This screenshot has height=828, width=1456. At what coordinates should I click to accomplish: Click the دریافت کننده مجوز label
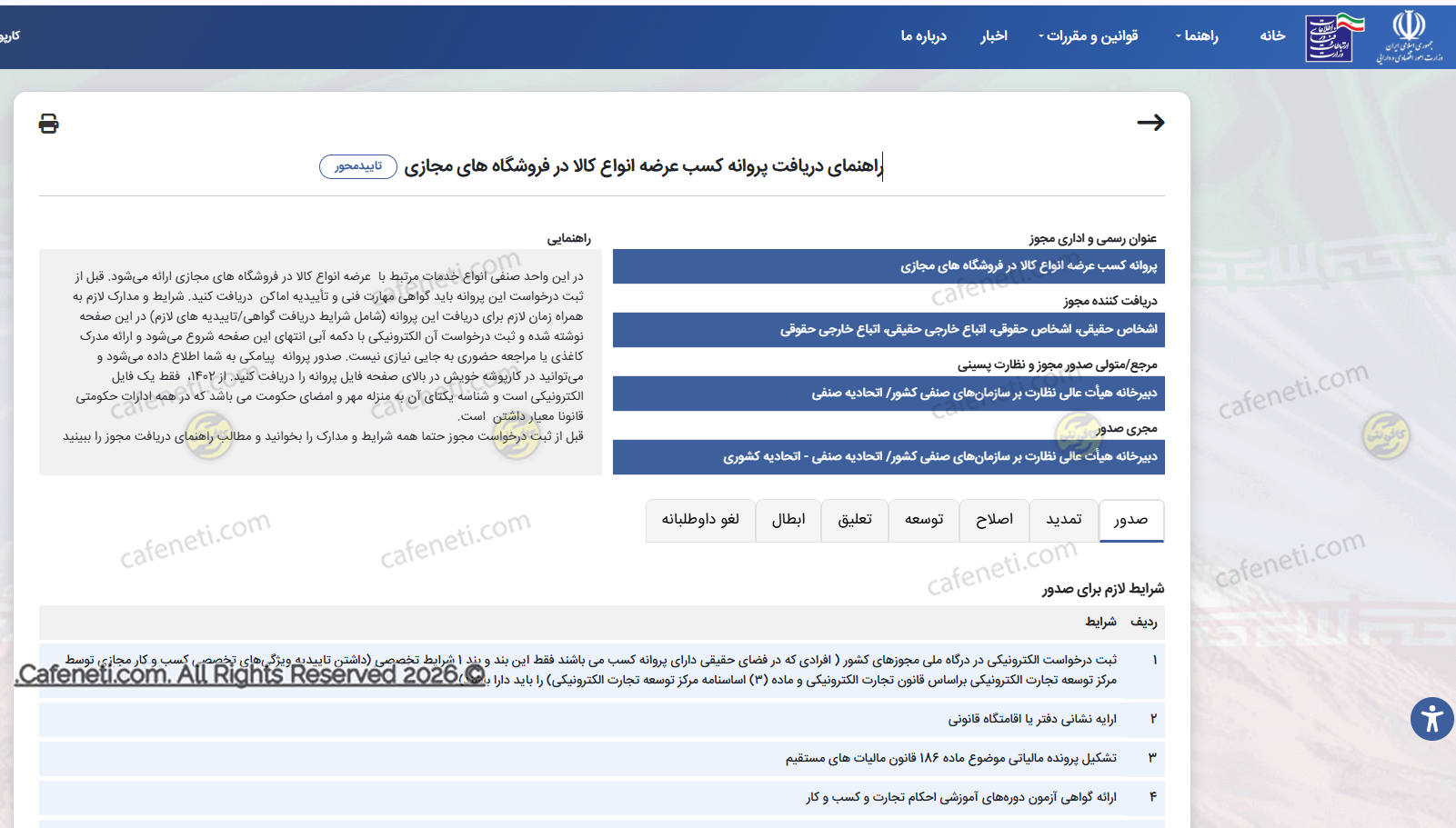coord(1110,301)
